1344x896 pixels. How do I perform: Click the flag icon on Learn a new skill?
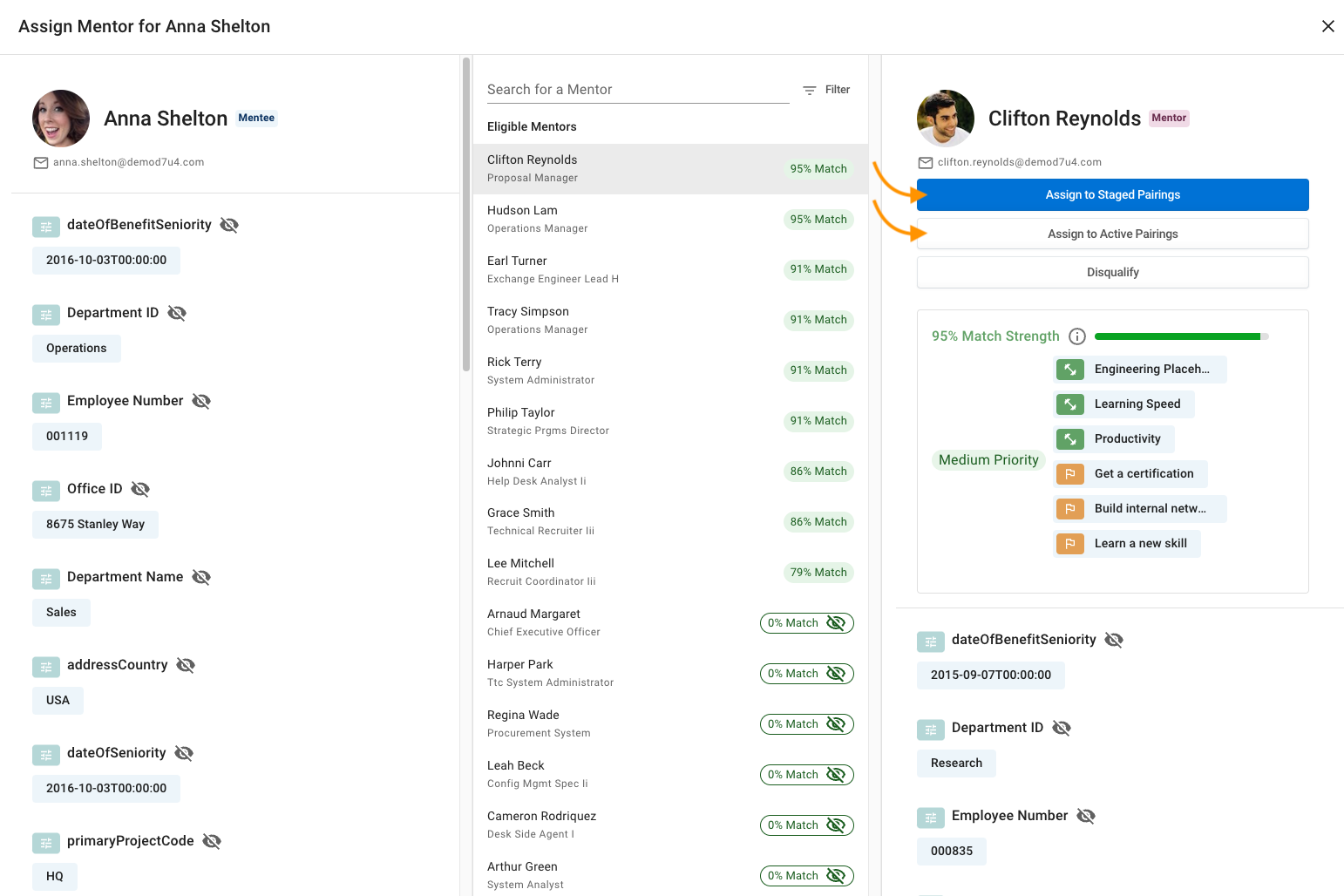click(x=1070, y=543)
